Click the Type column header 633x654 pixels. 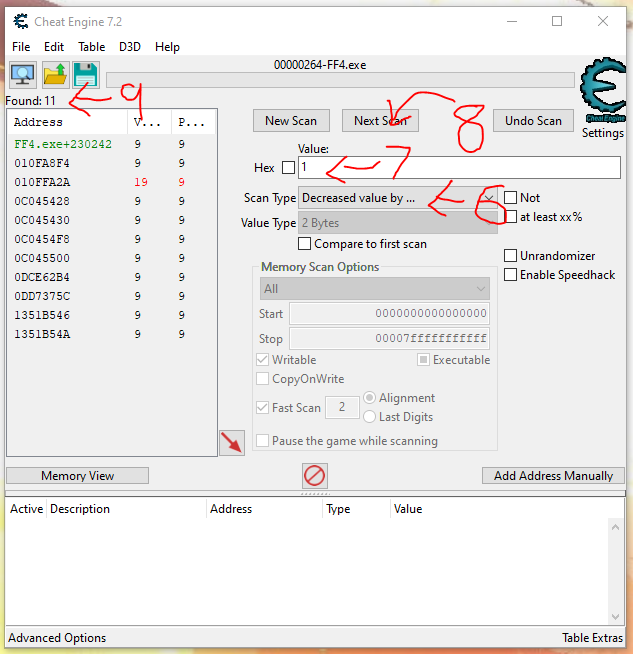[x=356, y=509]
